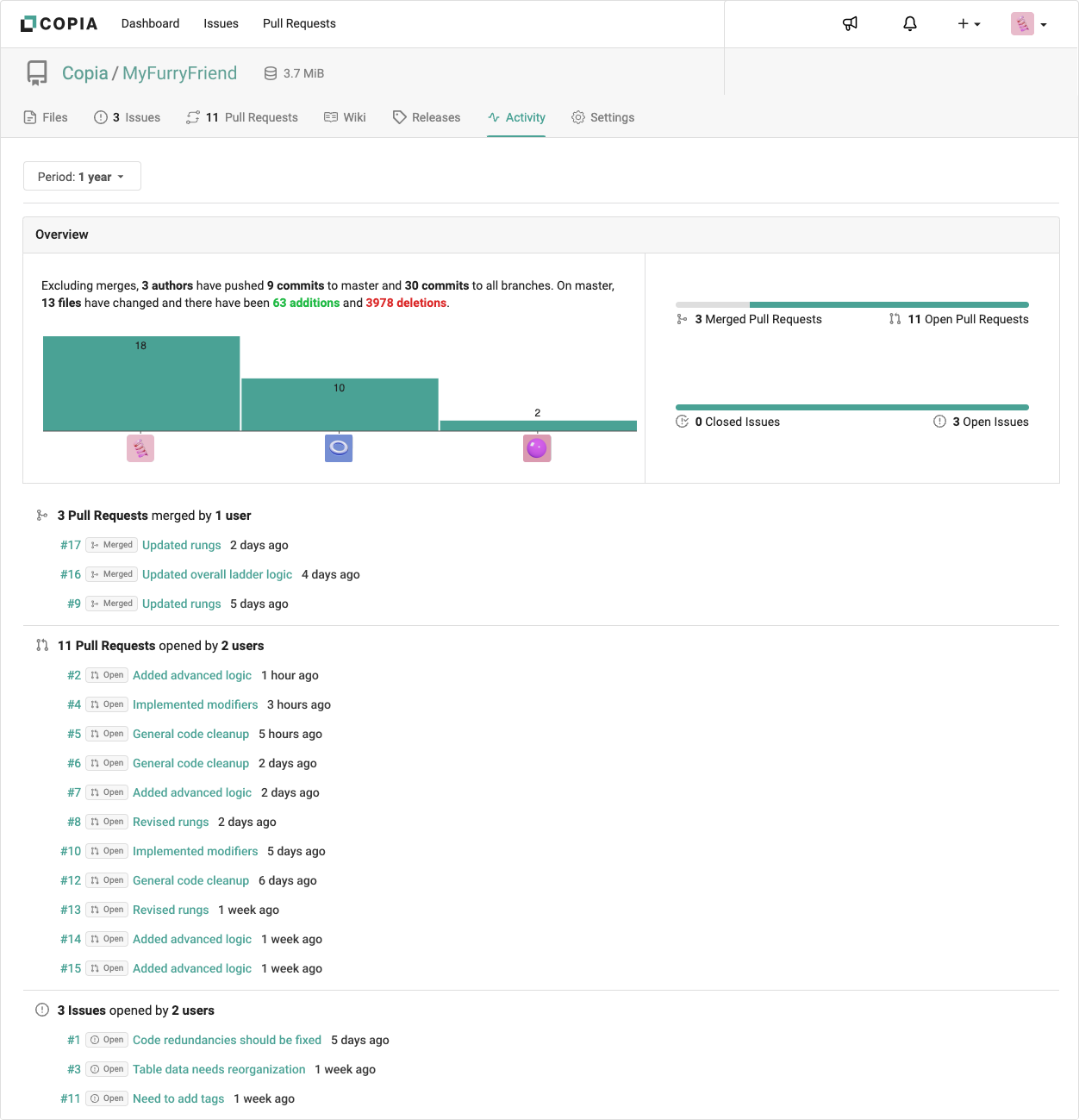Viewport: 1079px width, 1120px height.
Task: Go to the Settings tab
Action: tap(602, 117)
